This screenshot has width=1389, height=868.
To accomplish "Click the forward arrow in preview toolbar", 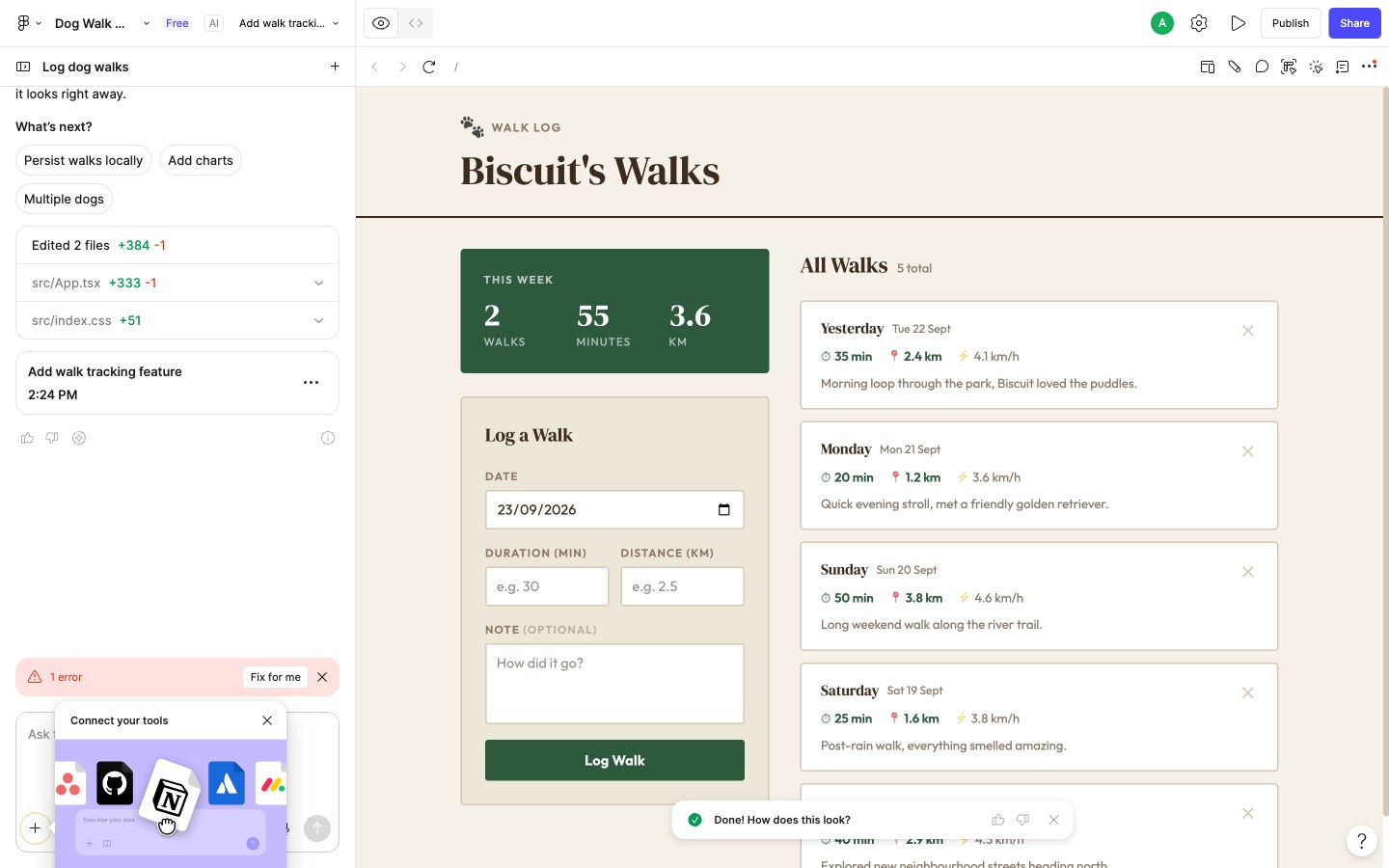I will [402, 67].
